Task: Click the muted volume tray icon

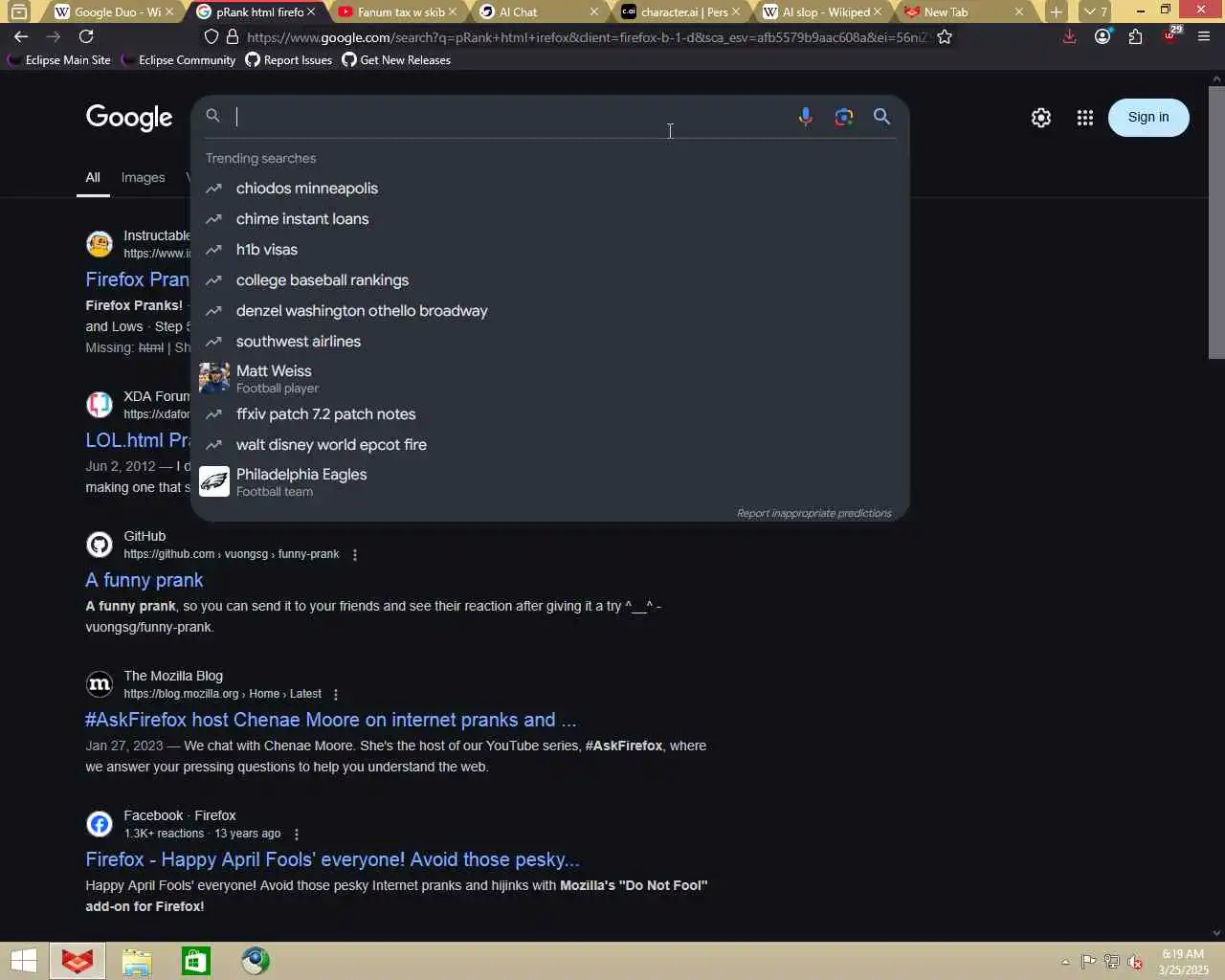Action: coord(1135,962)
